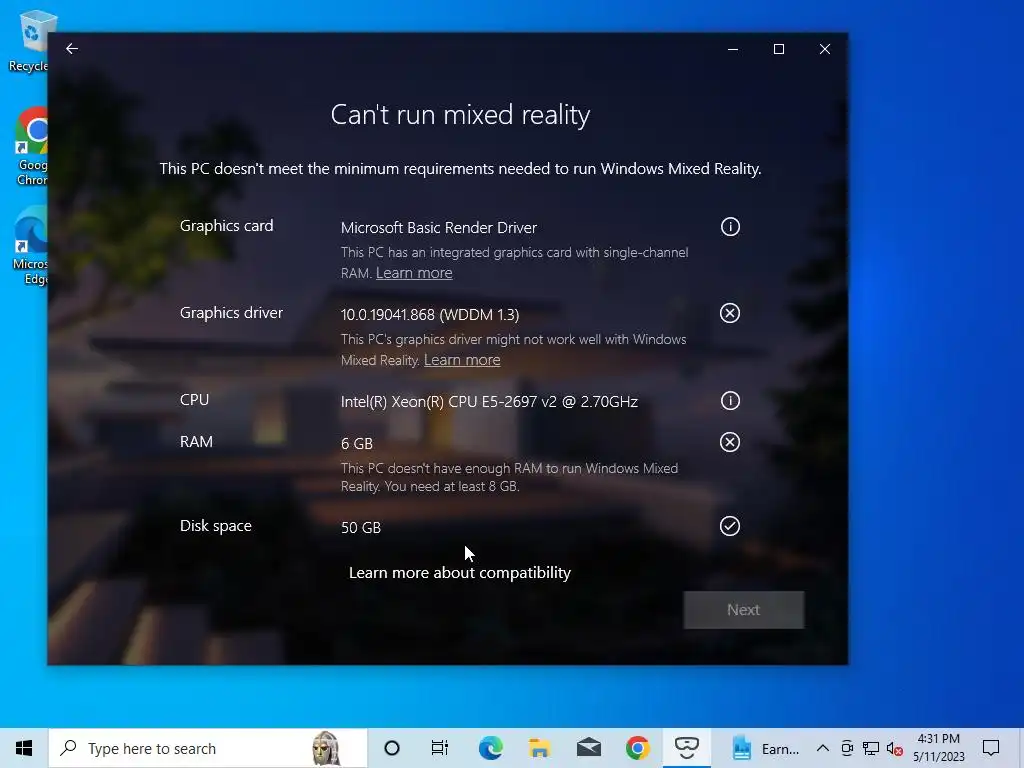Open Task View on the taskbar

click(440, 748)
